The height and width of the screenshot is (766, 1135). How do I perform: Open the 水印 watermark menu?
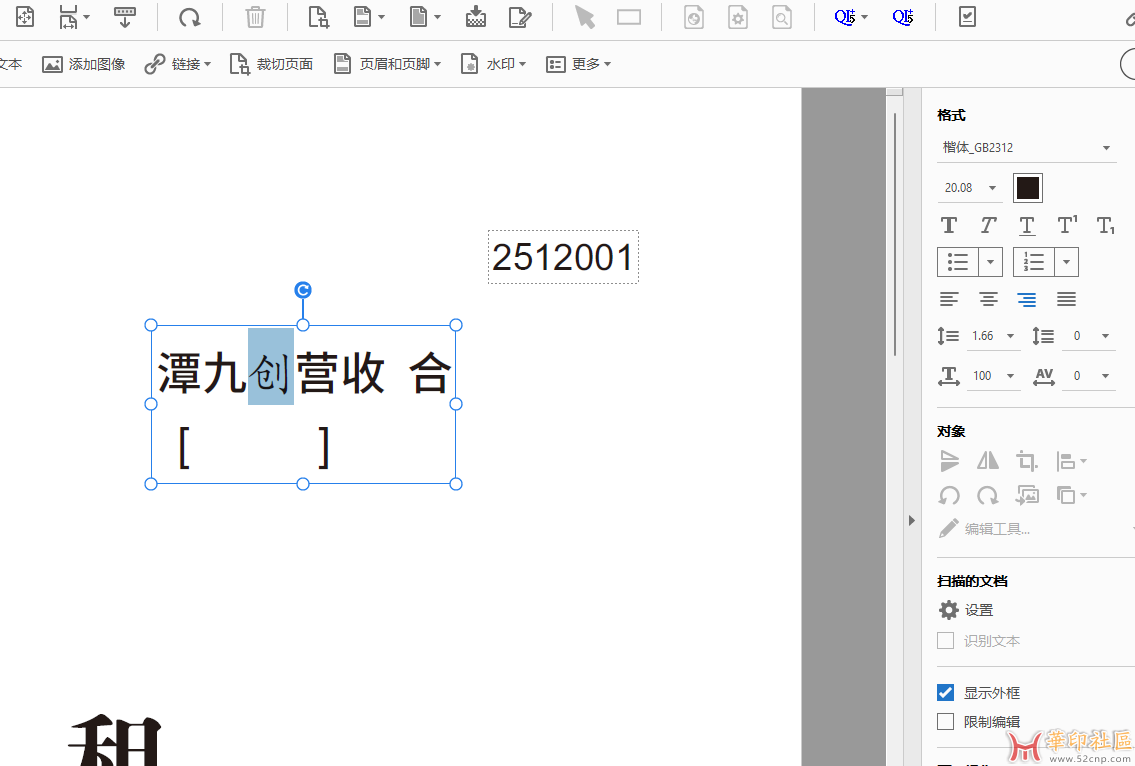tap(493, 64)
